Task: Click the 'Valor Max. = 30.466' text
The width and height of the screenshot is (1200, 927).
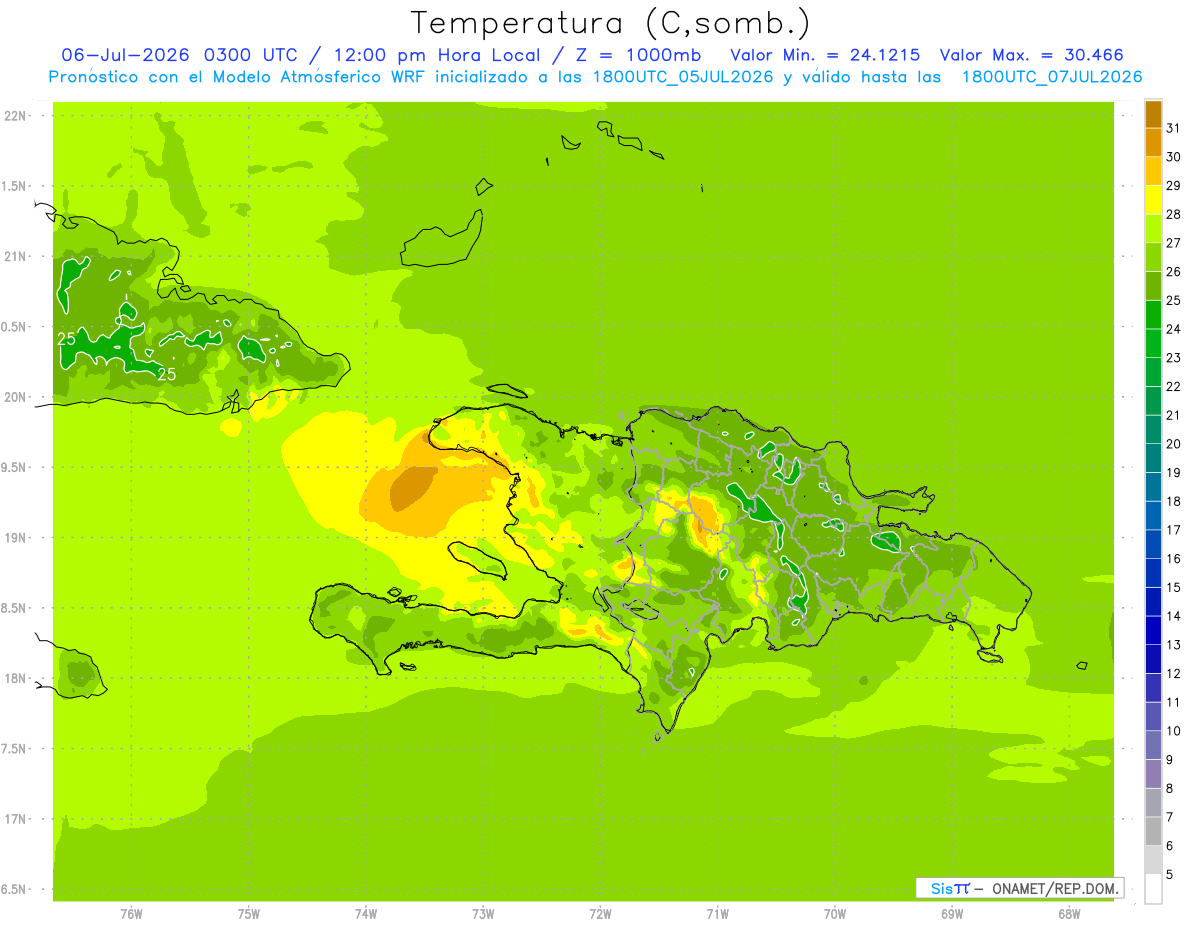Action: coord(1033,55)
